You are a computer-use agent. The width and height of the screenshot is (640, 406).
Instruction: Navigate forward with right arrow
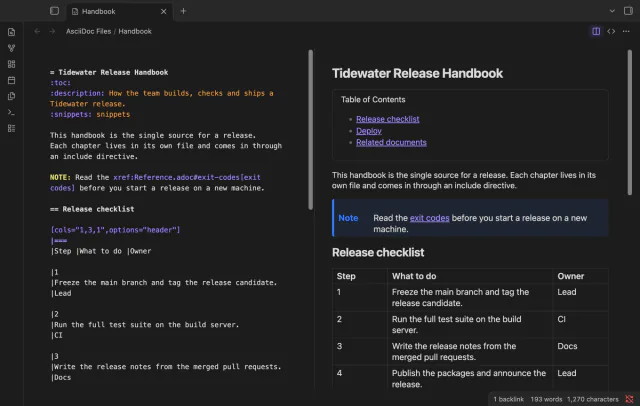(52, 31)
